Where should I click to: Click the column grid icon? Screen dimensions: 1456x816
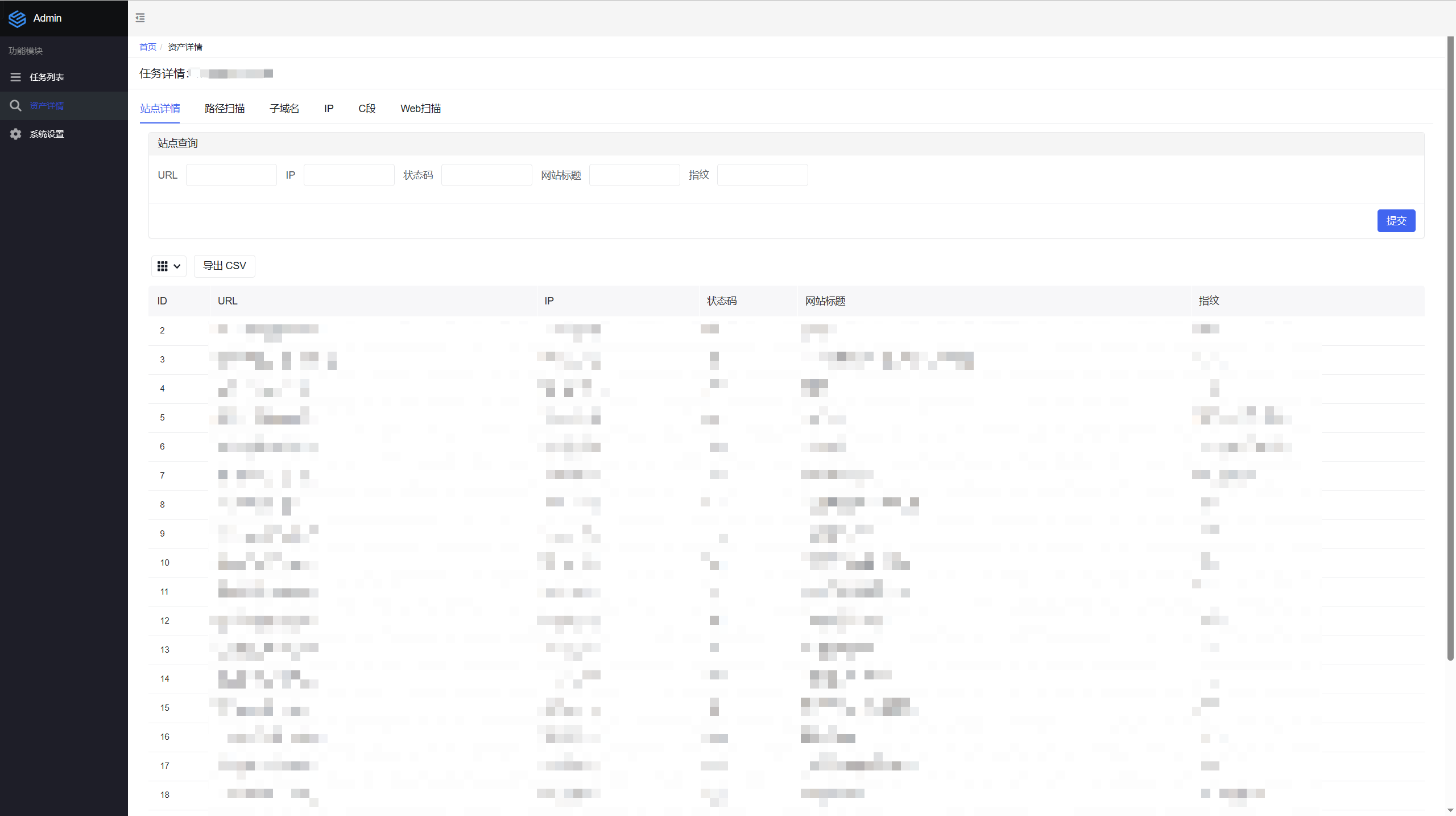click(x=162, y=266)
